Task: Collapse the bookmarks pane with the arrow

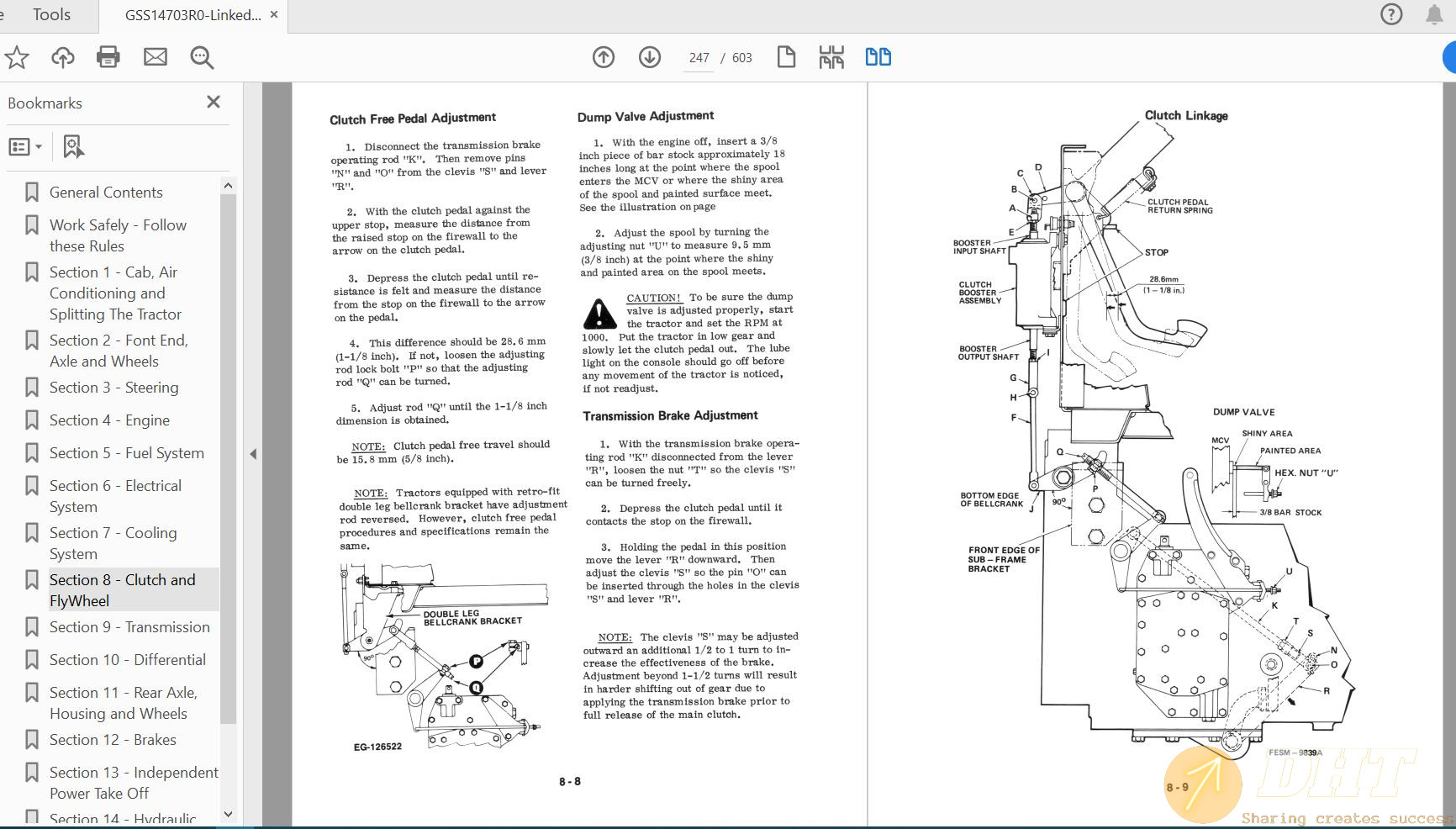Action: tap(253, 454)
